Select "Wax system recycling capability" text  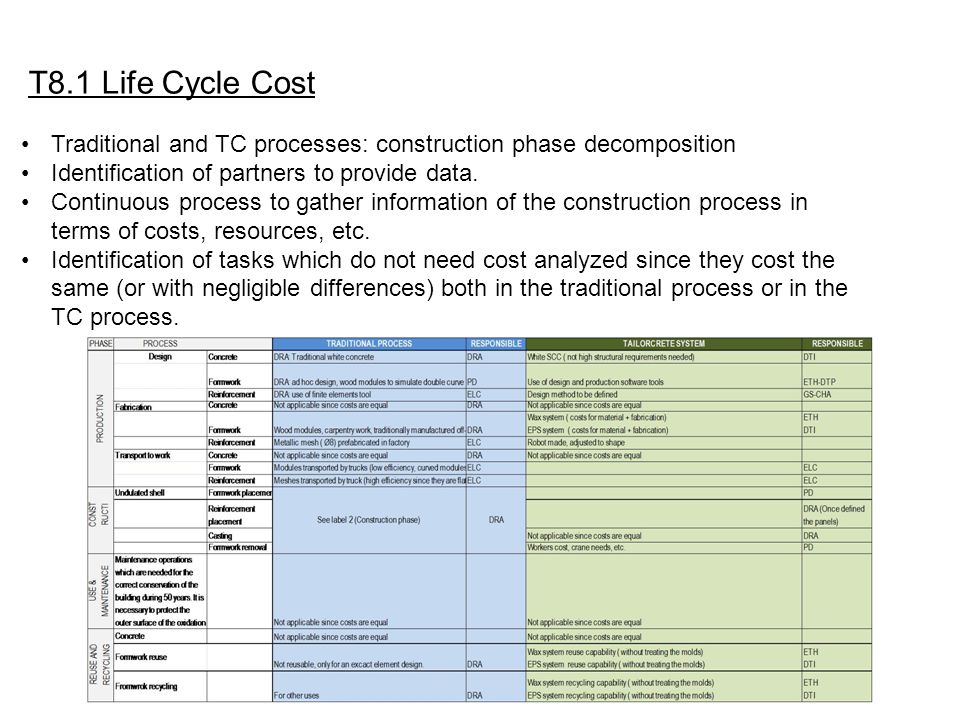point(620,683)
